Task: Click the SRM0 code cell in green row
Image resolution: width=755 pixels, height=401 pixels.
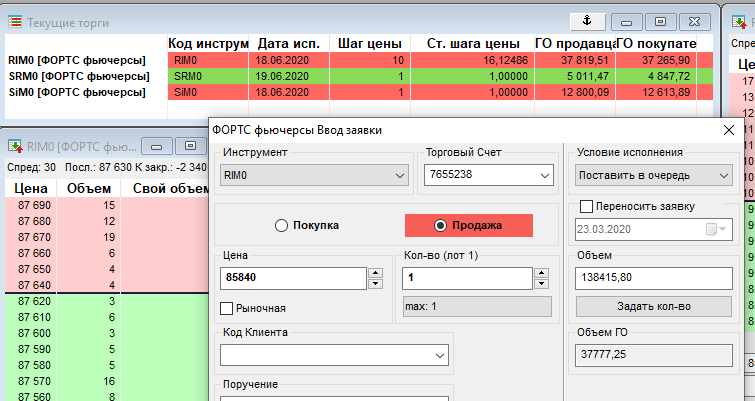Action: pos(208,77)
